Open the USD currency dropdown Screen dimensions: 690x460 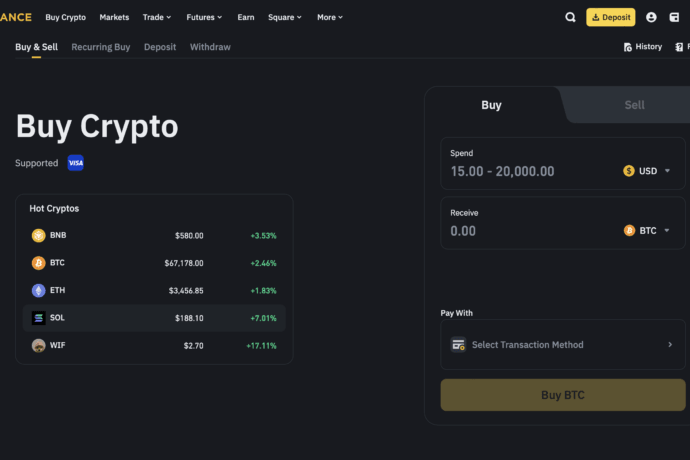(647, 171)
